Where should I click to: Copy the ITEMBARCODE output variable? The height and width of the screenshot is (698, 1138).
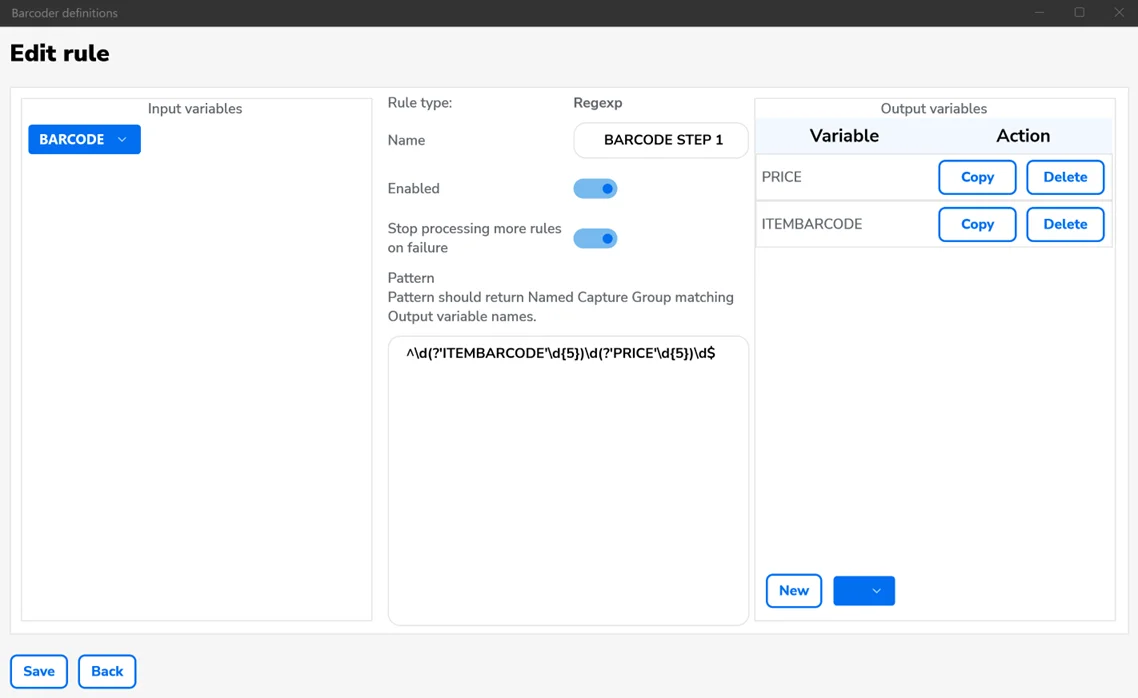977,224
